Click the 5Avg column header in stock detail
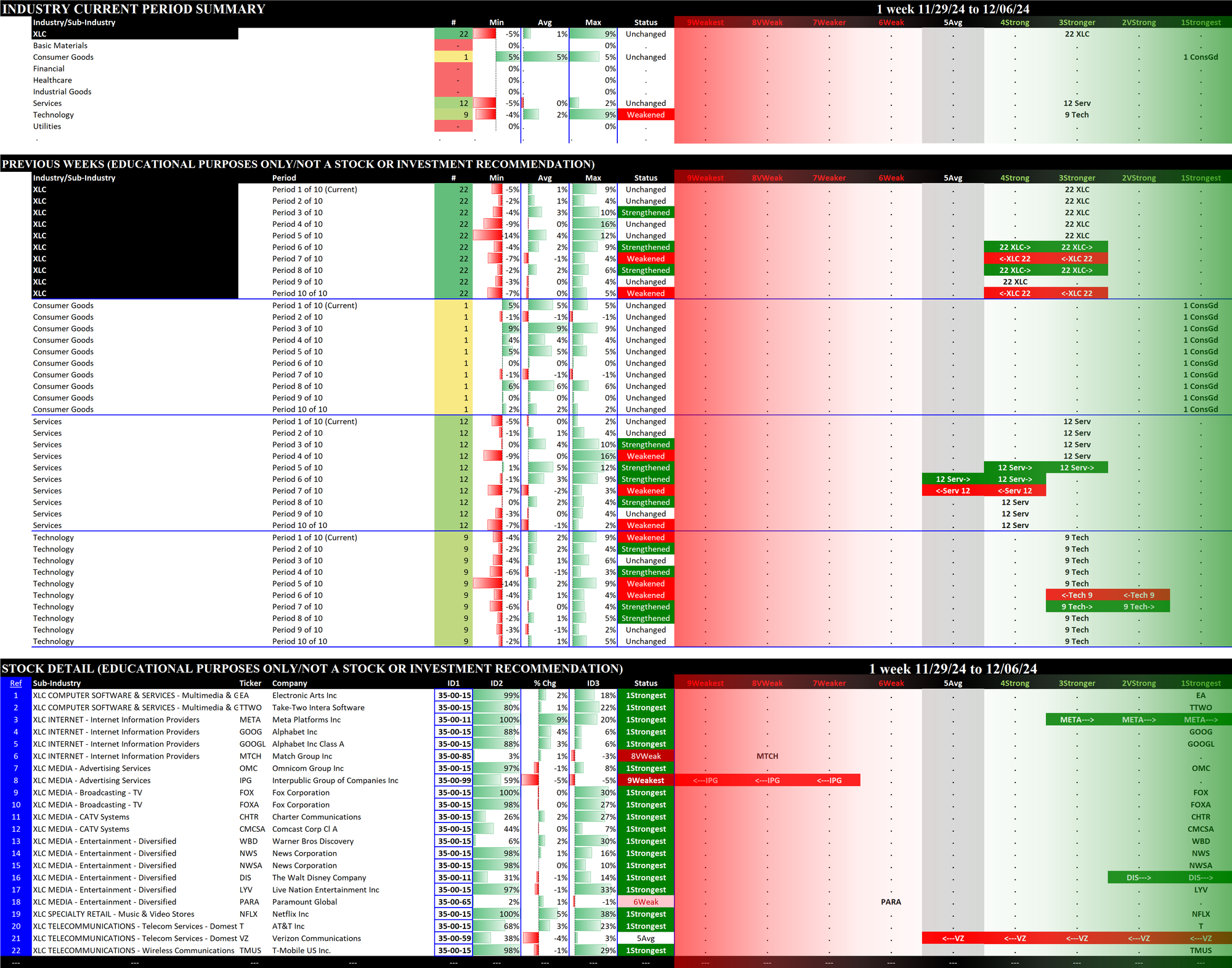Image resolution: width=1232 pixels, height=968 pixels. point(952,683)
